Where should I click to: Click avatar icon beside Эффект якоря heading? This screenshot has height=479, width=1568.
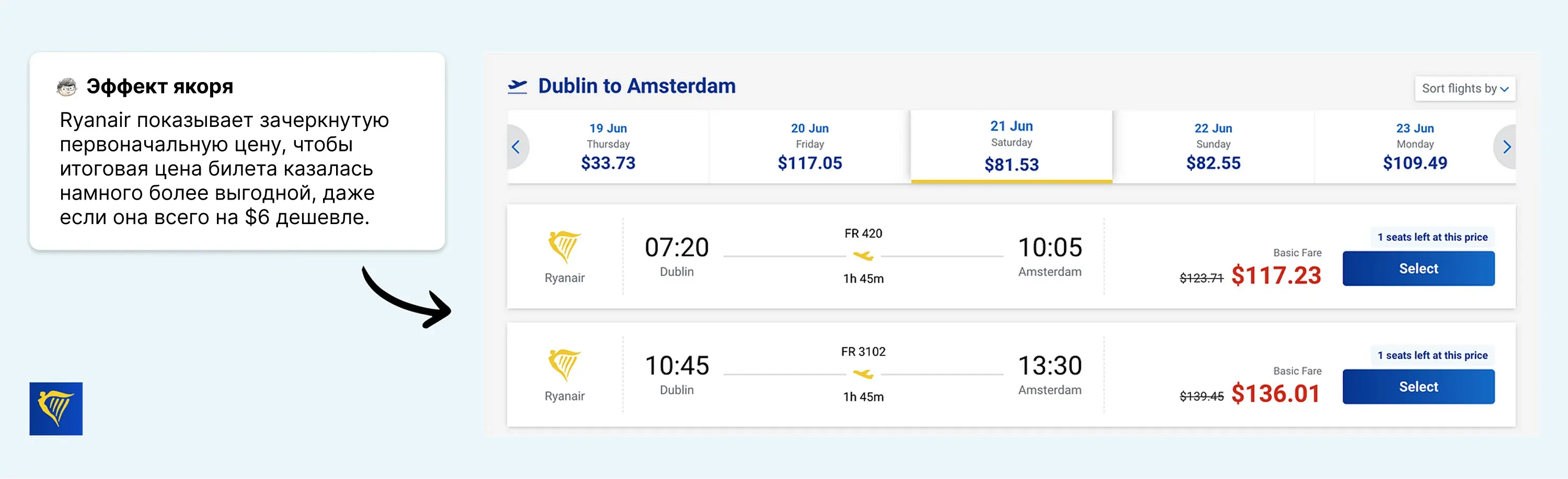pyautogui.click(x=67, y=86)
